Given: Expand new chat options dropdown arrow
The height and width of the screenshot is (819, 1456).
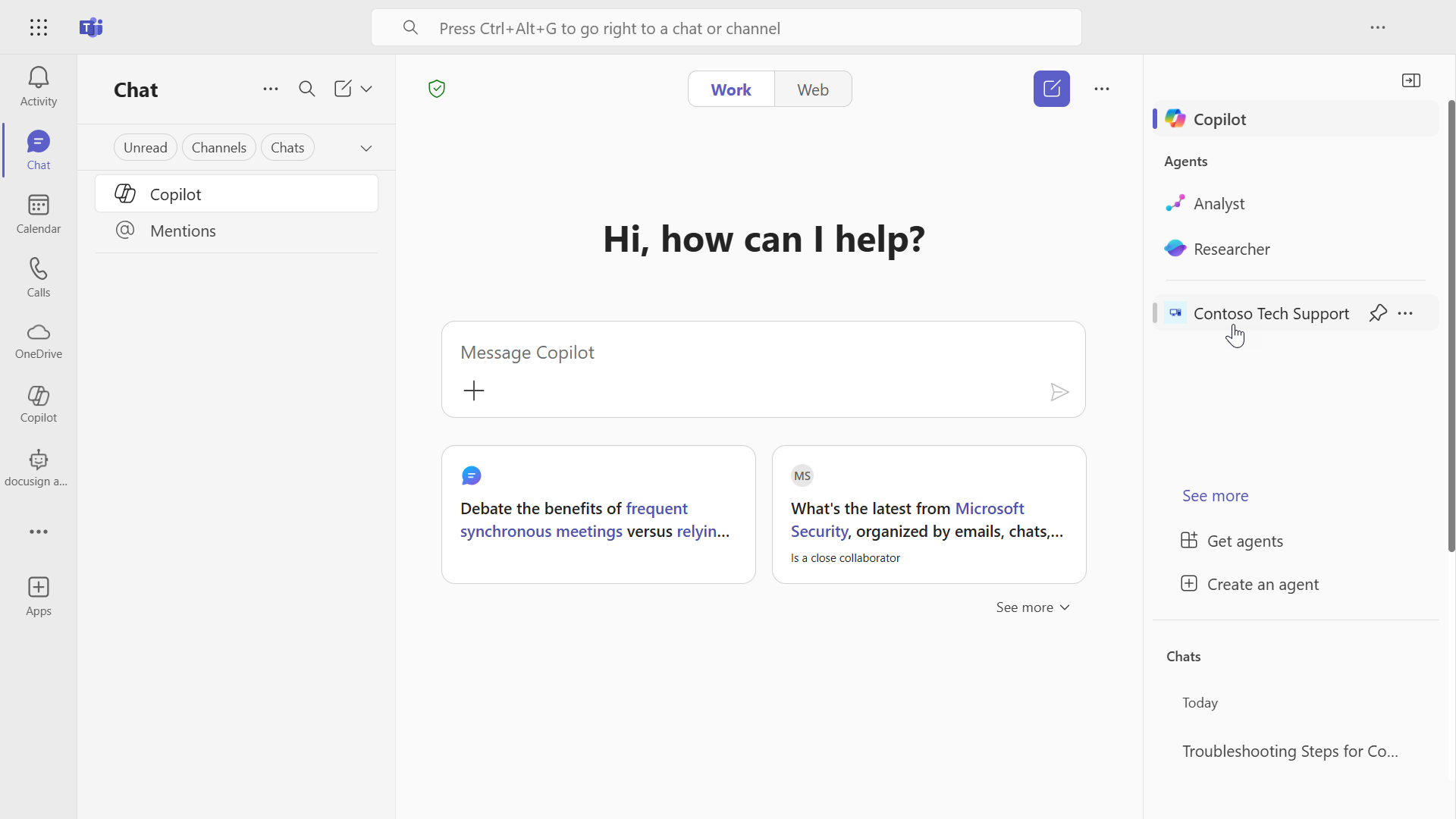Looking at the screenshot, I should point(366,89).
